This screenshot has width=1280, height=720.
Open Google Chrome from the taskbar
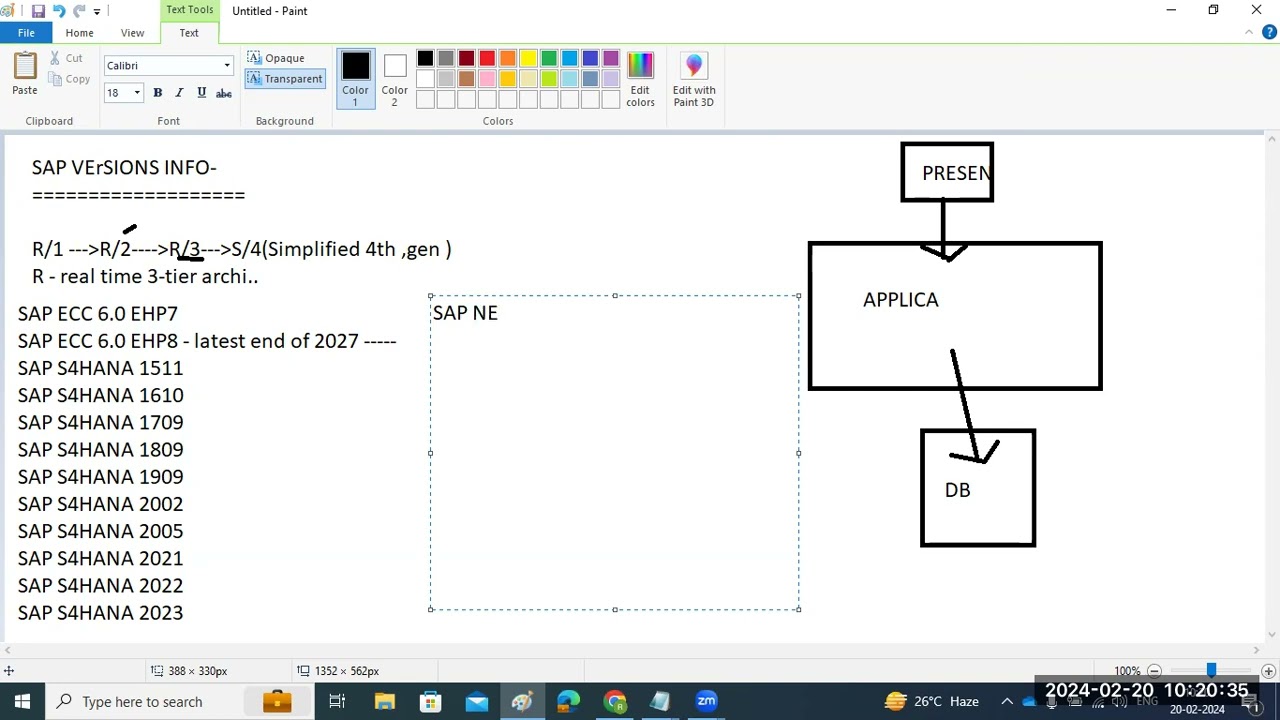tap(615, 701)
